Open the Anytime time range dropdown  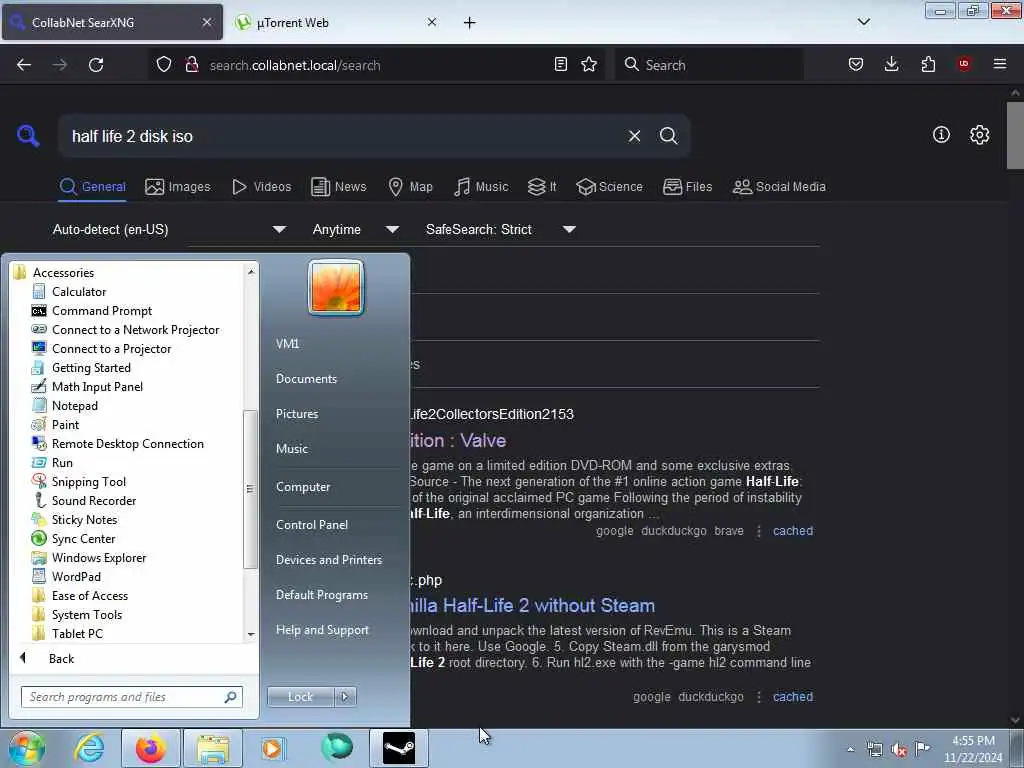(x=355, y=229)
